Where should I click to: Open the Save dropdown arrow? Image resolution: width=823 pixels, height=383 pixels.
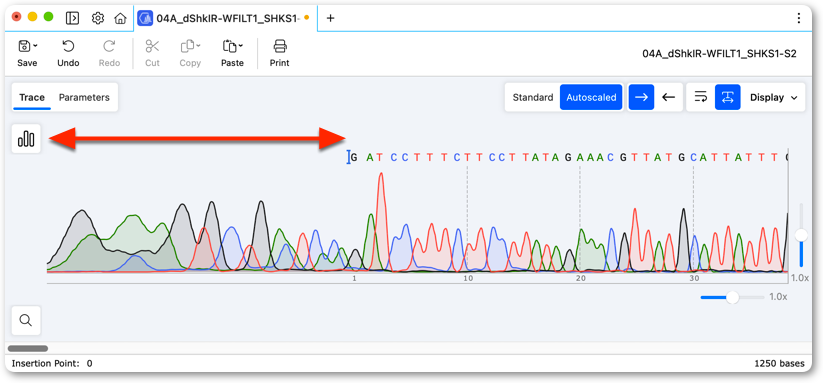pos(35,46)
